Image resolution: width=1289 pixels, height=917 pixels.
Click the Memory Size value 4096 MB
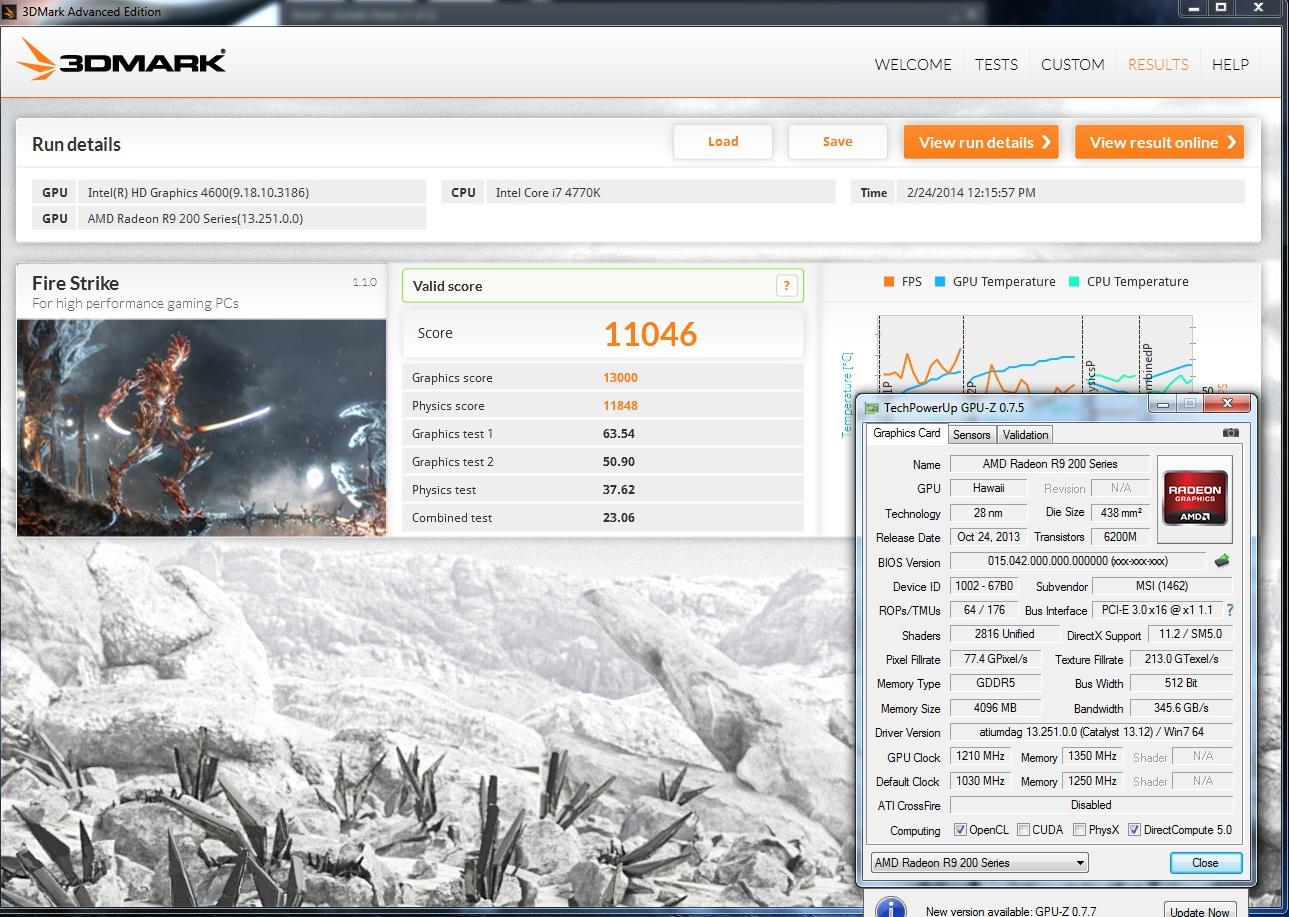coord(995,708)
